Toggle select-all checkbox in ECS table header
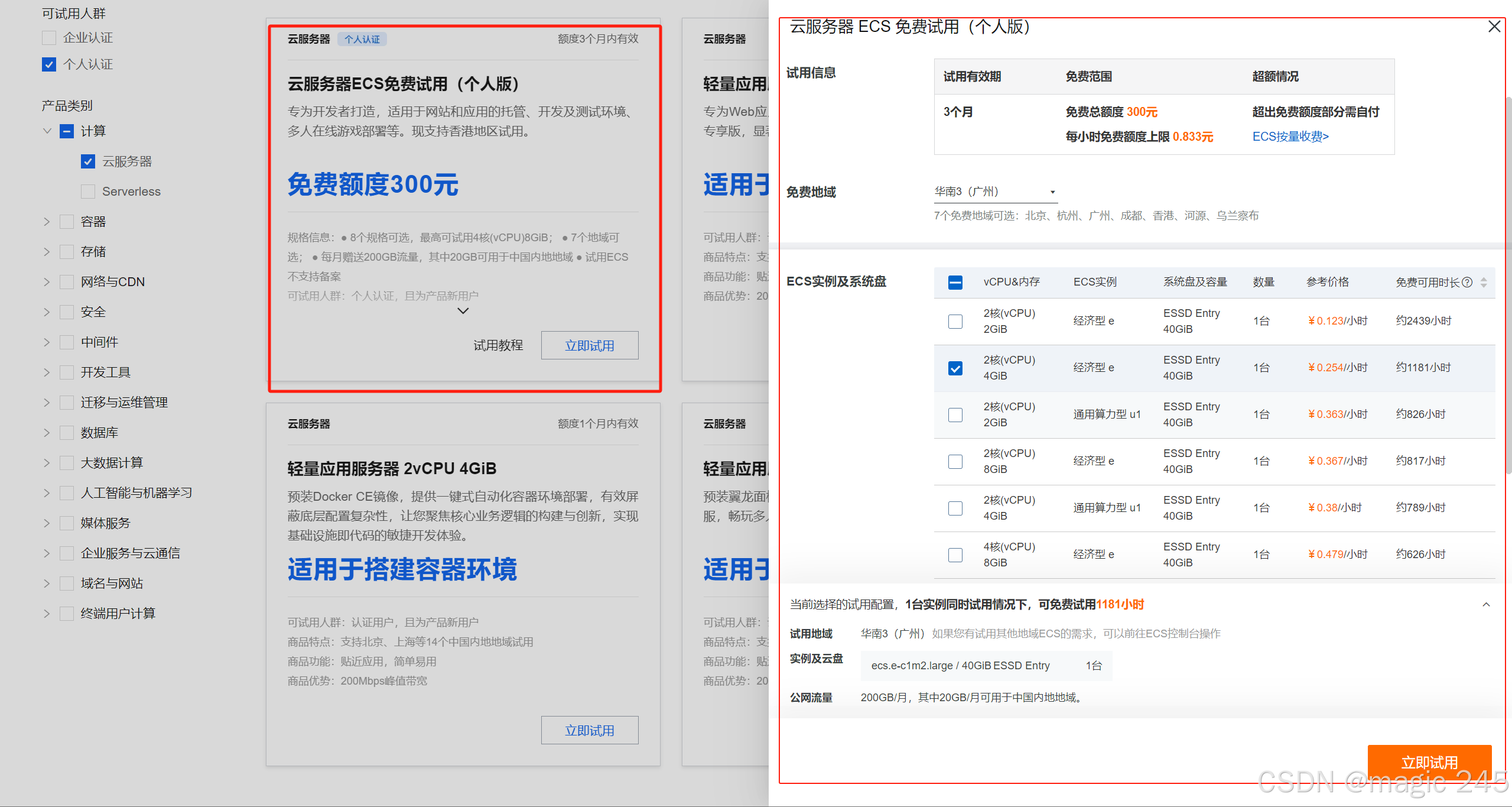The height and width of the screenshot is (807, 1512). 955,283
